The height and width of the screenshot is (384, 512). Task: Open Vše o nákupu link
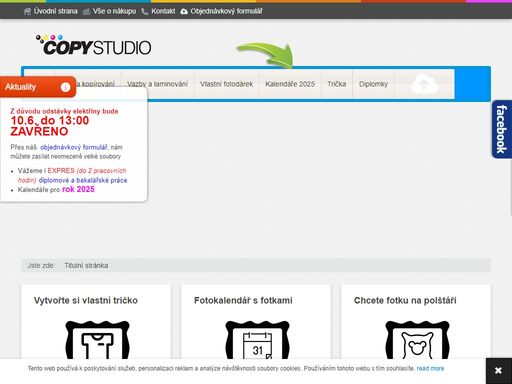click(114, 11)
